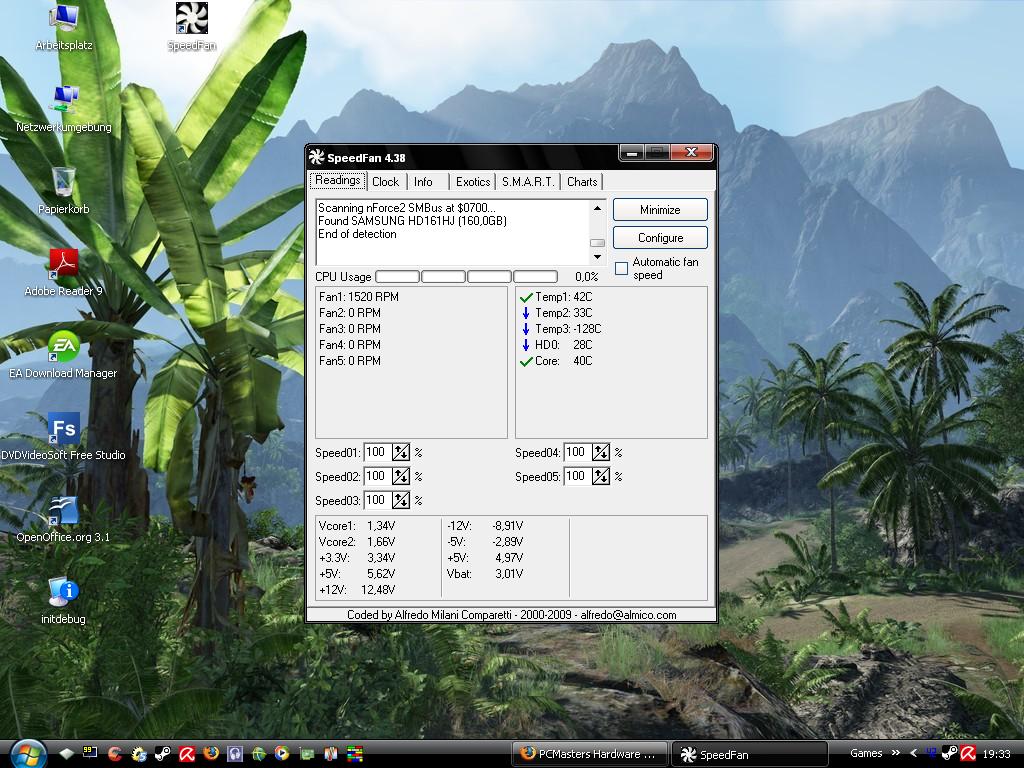Screen dimensions: 1024x768
Task: Launch Windows Media Player from quick launch
Action: tap(282, 753)
